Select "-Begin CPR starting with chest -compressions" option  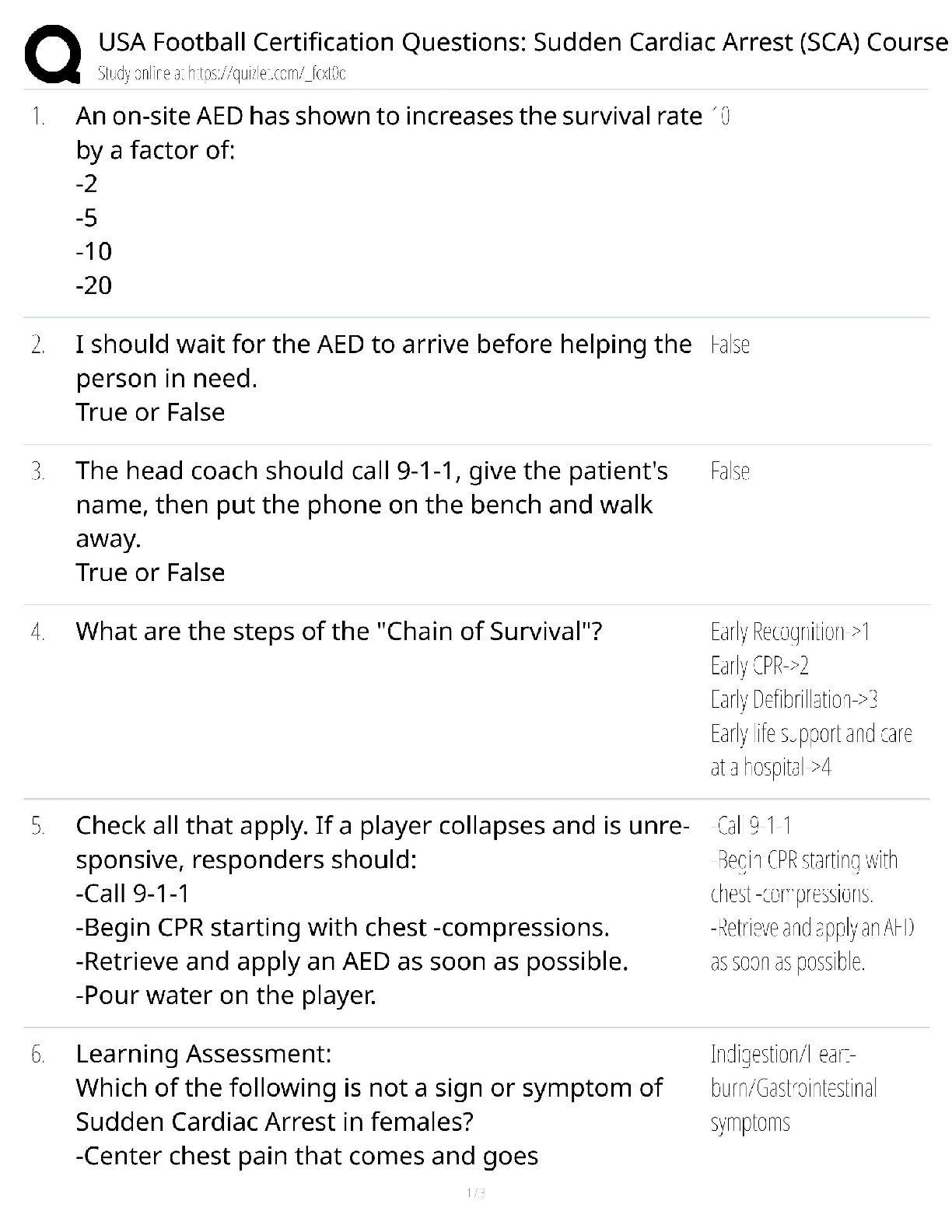[x=342, y=927]
